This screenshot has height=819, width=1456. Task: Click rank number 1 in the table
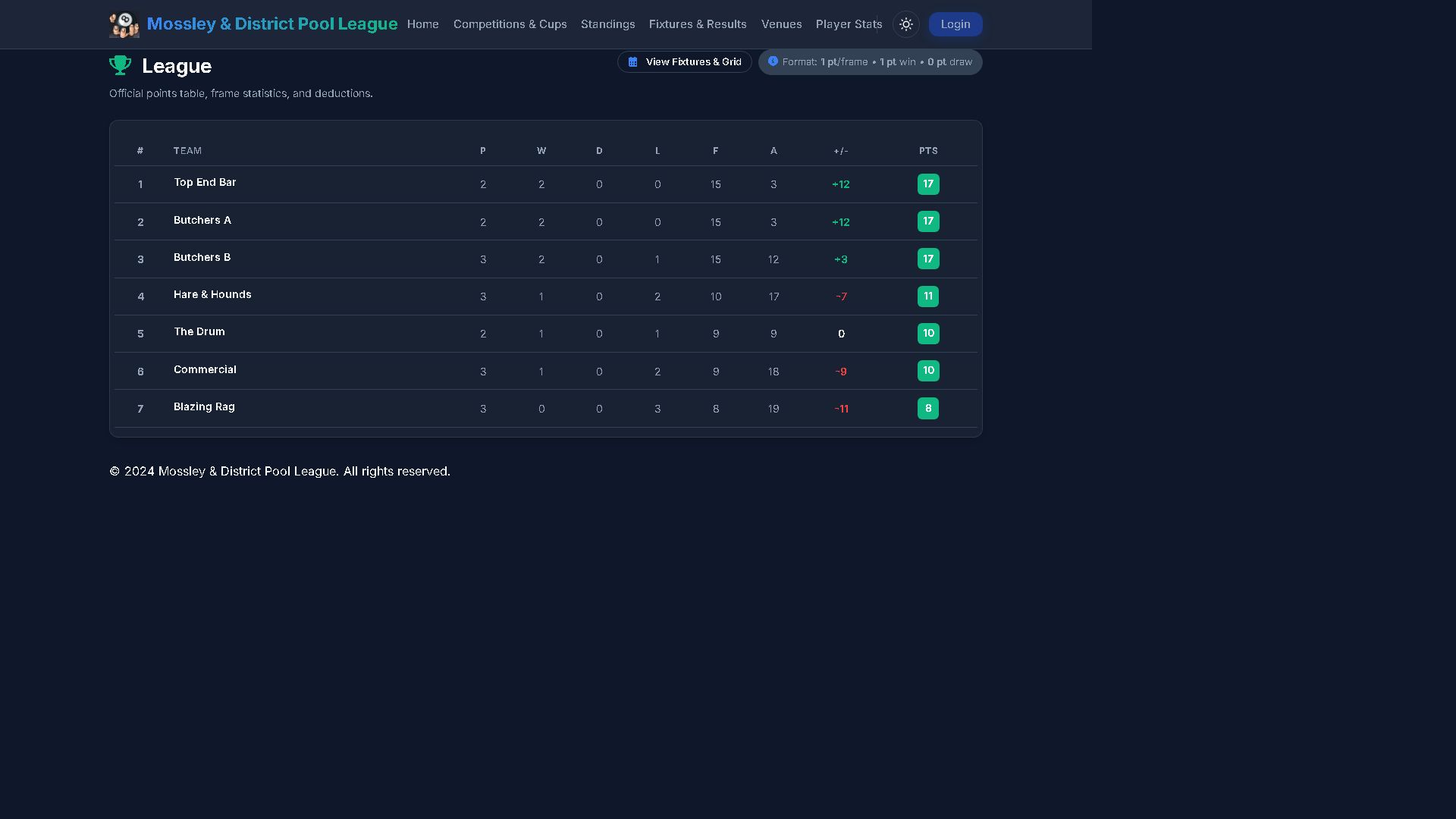(x=140, y=184)
